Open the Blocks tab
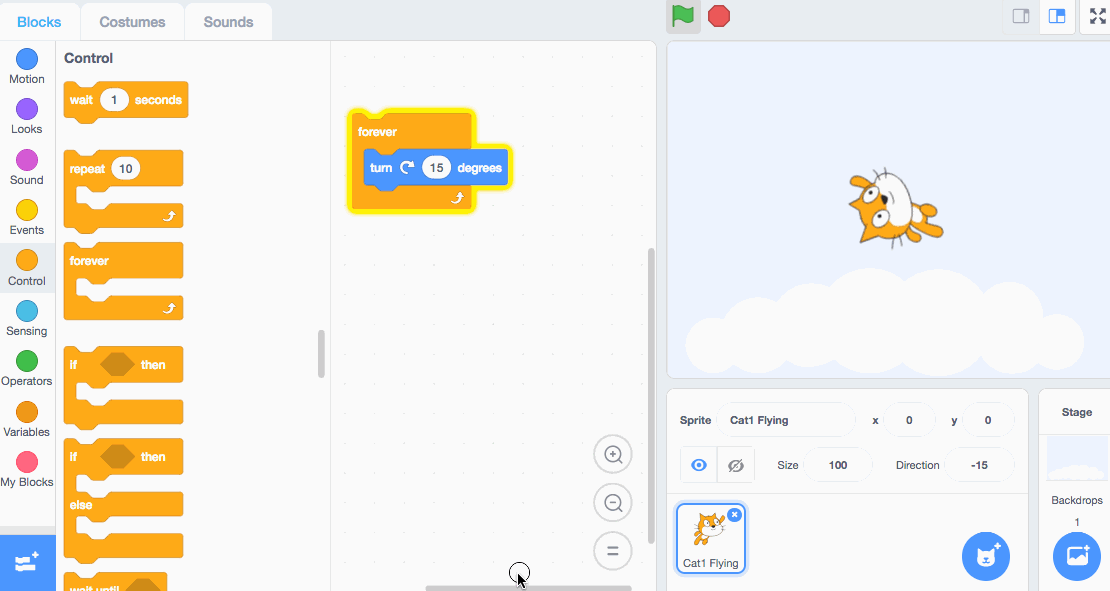This screenshot has width=1110, height=591. click(x=39, y=22)
